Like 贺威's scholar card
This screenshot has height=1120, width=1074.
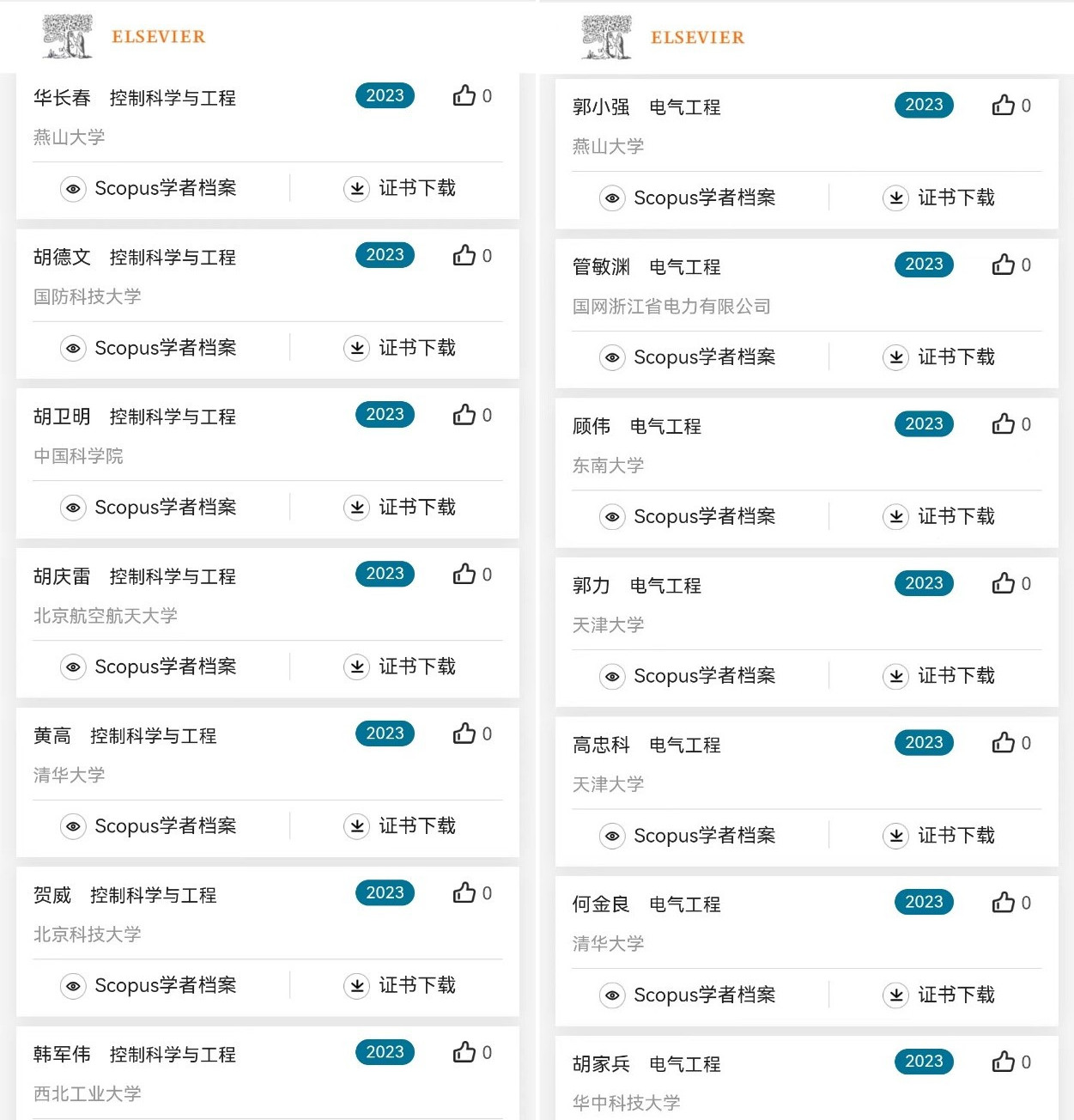tap(464, 893)
